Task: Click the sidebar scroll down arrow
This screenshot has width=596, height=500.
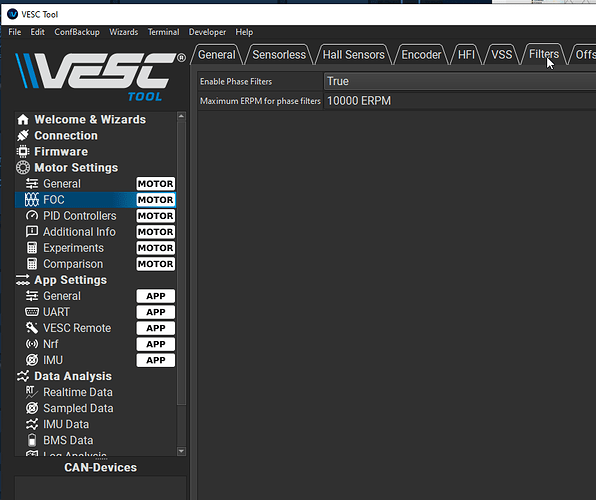Action: [x=181, y=451]
